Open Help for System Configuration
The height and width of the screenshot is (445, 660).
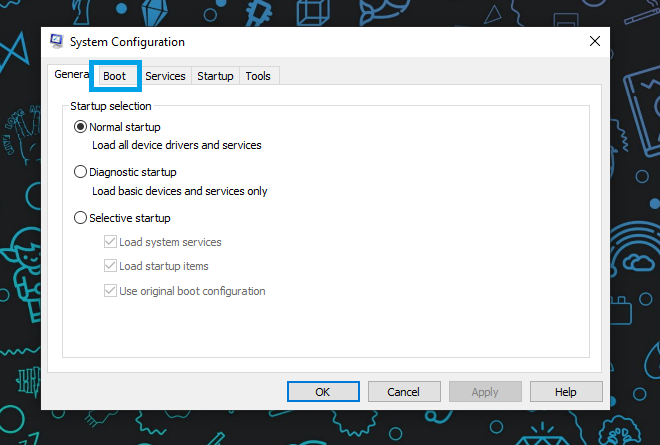pyautogui.click(x=566, y=392)
